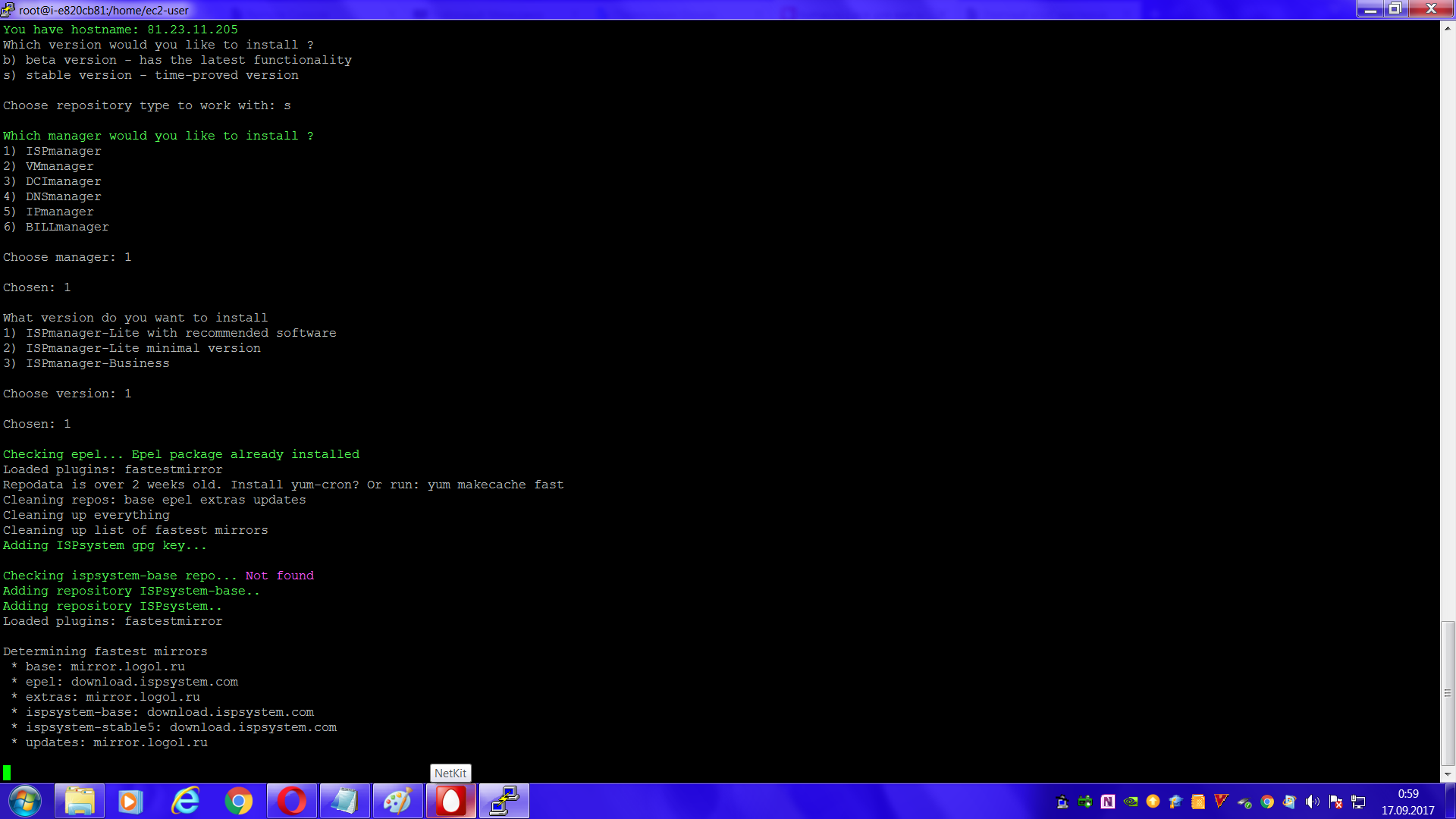
Task: Click terminal scrollbar down arrow
Action: 1447,774
